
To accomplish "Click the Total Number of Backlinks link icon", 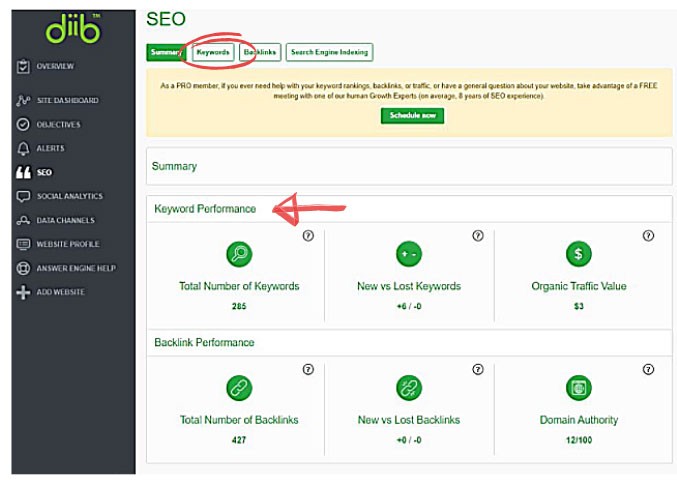I will tap(239, 387).
